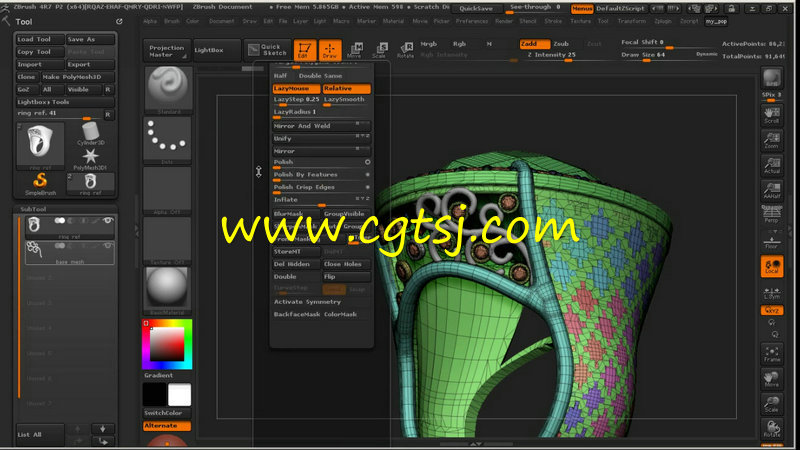800x450 pixels.
Task: Open the Alpha Off selector
Action: tap(167, 190)
